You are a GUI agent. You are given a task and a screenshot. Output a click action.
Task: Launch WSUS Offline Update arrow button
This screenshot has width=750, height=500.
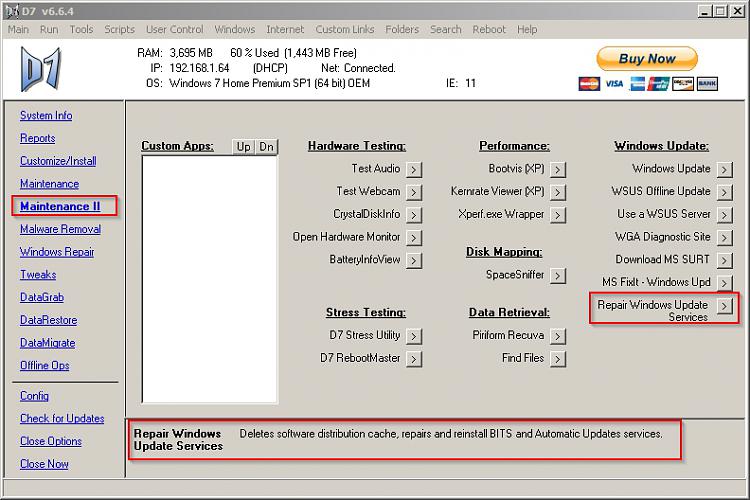725,192
